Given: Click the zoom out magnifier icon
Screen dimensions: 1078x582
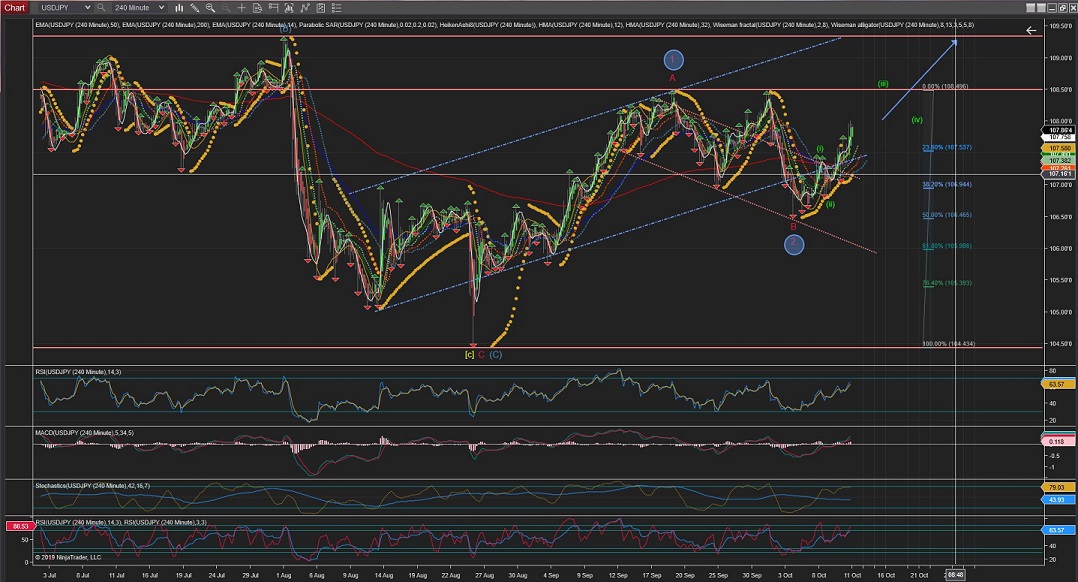Looking at the screenshot, I should (226, 7).
